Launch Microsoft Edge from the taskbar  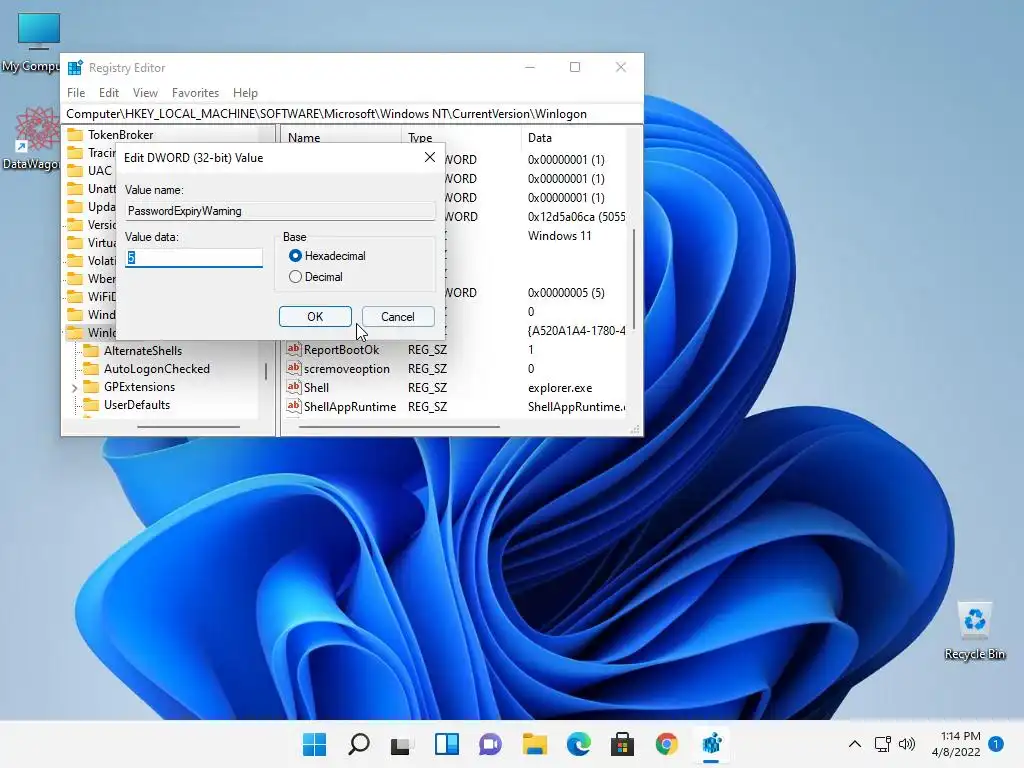coord(579,744)
